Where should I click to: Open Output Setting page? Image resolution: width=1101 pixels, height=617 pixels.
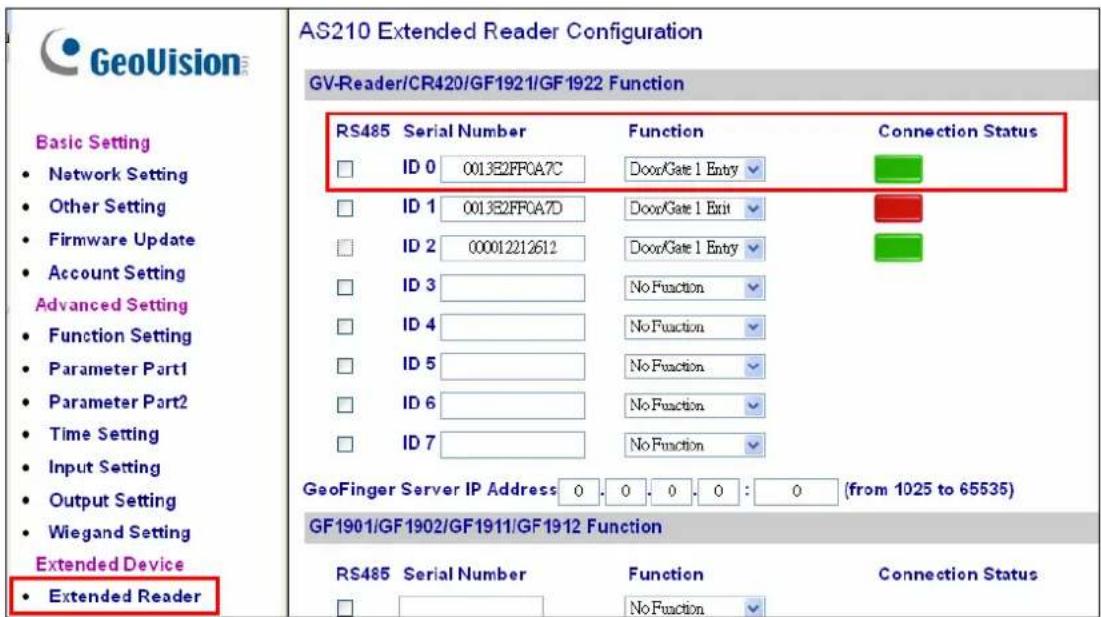coord(112,500)
